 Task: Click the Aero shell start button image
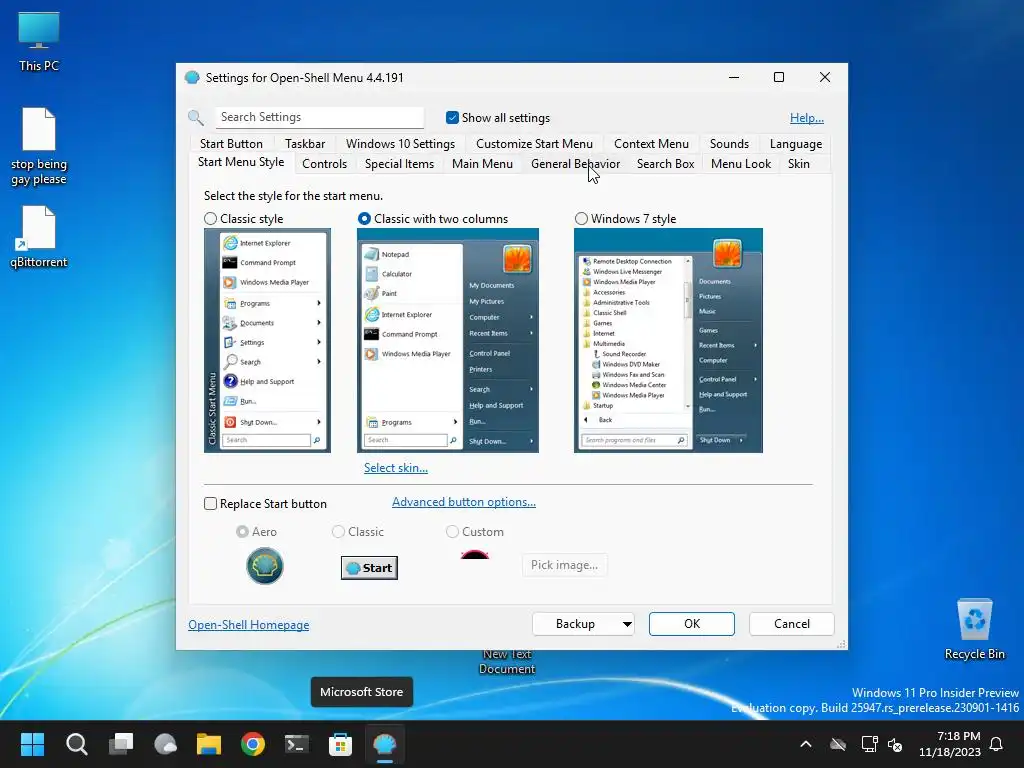(264, 566)
